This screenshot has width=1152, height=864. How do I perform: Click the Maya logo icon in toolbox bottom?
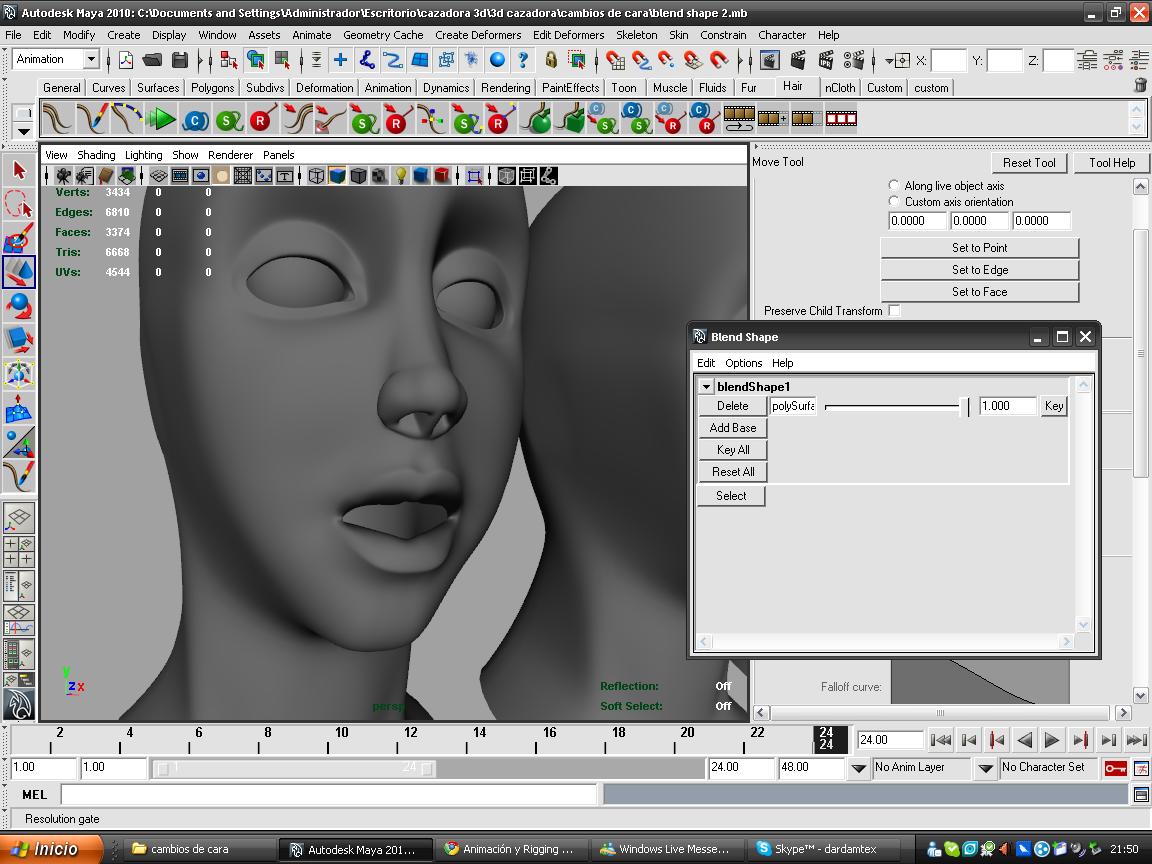[x=19, y=704]
